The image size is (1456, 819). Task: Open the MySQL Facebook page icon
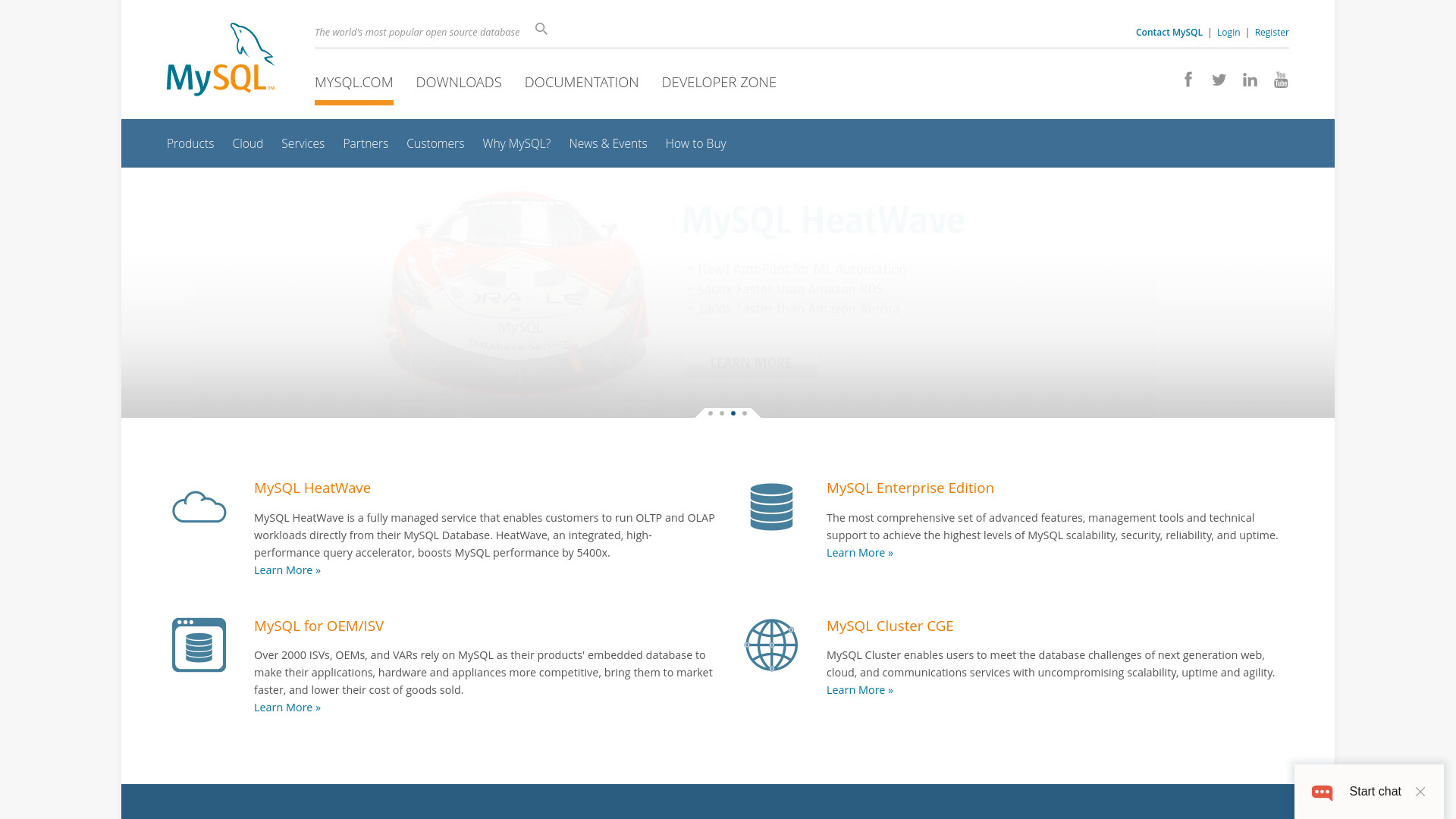point(1188,80)
